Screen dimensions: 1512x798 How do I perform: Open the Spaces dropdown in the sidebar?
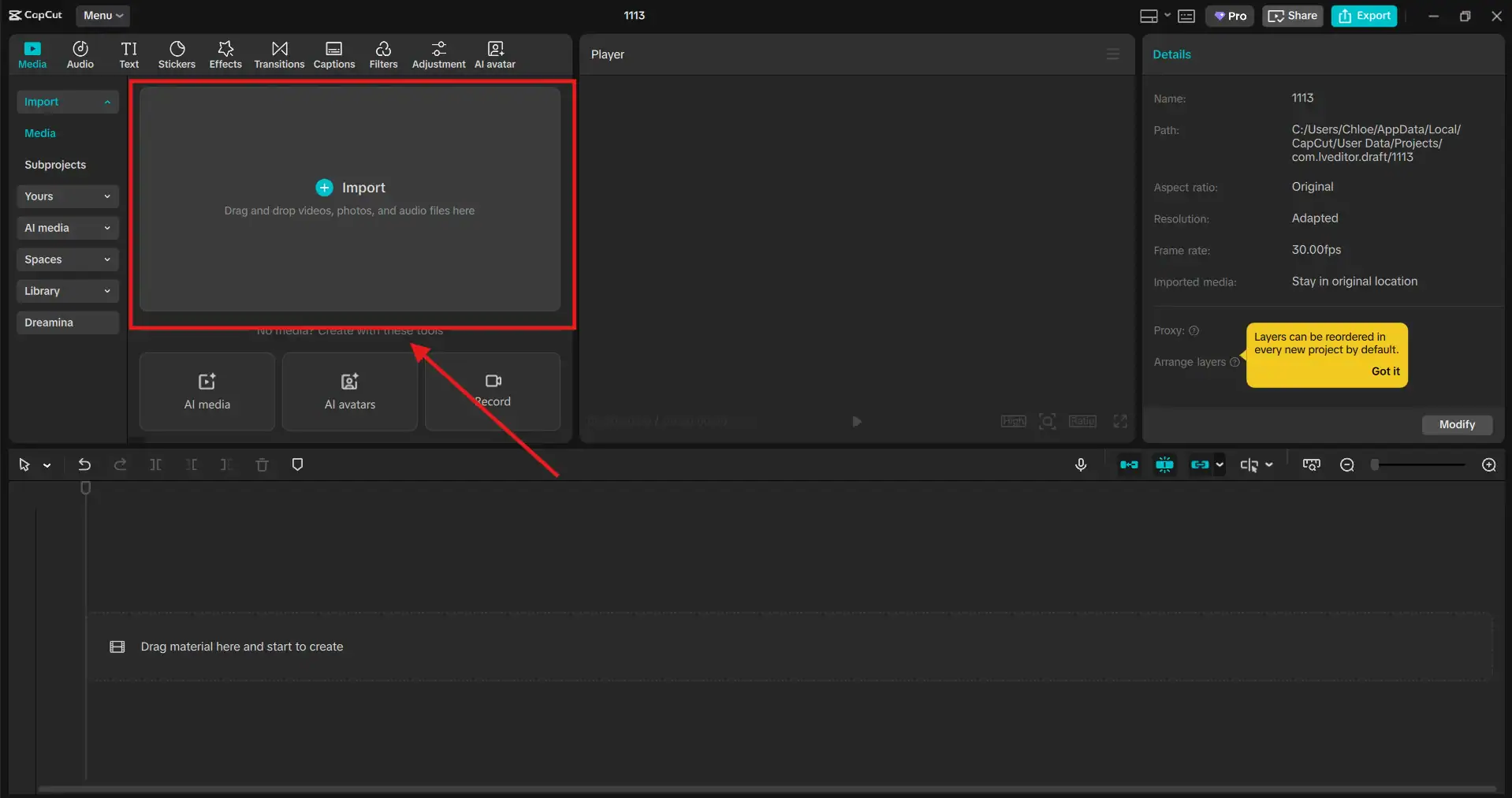pyautogui.click(x=67, y=259)
